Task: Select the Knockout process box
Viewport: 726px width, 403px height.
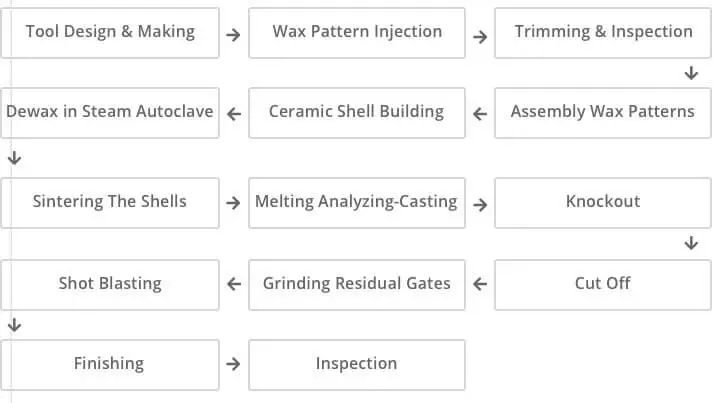Action: point(603,202)
